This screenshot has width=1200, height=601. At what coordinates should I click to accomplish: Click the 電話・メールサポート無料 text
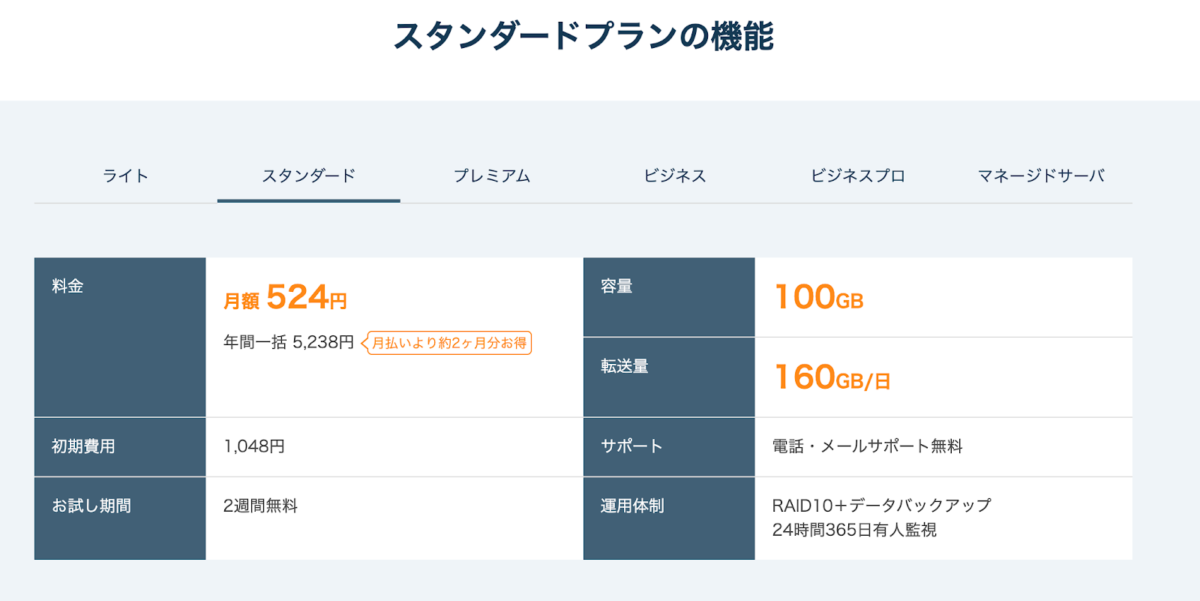[867, 447]
